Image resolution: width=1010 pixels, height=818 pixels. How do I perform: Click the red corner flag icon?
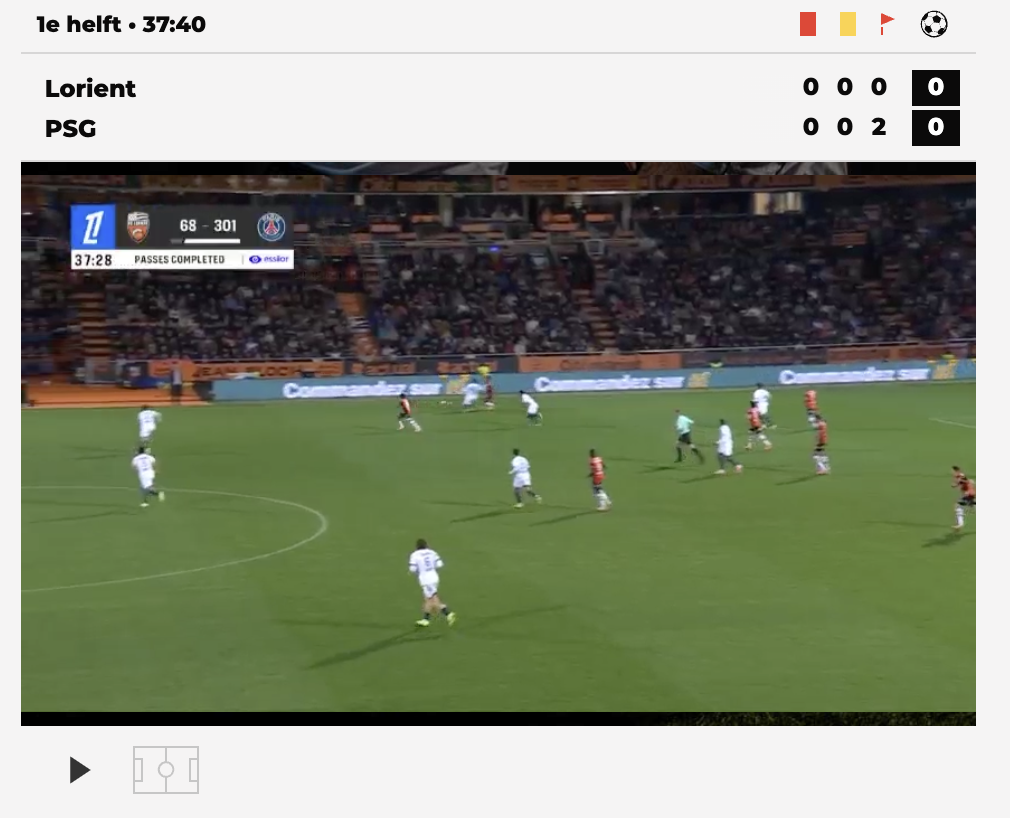coord(888,24)
